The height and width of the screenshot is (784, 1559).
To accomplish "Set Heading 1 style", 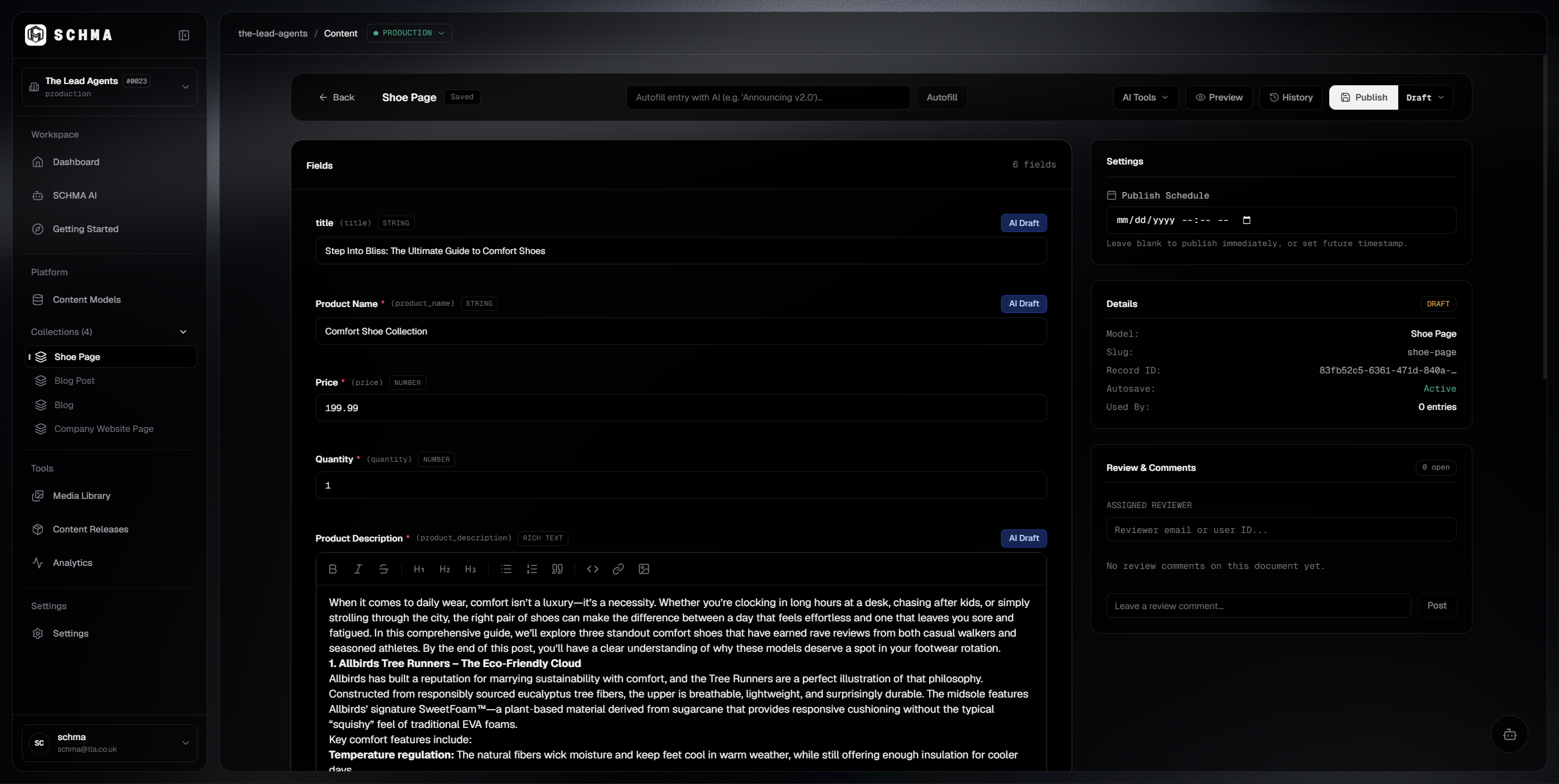I will point(419,569).
